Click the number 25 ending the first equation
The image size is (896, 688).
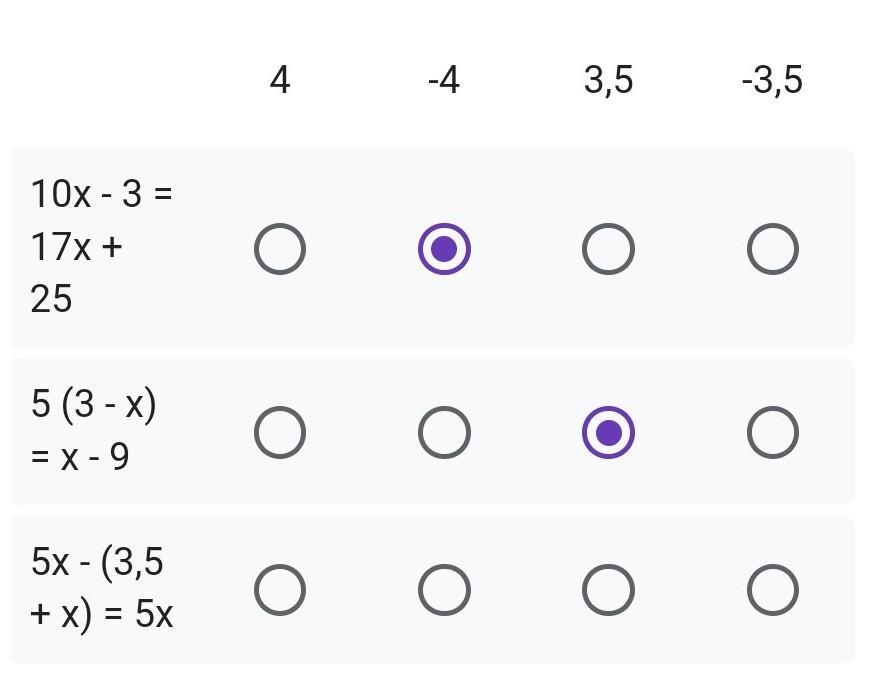click(x=51, y=299)
